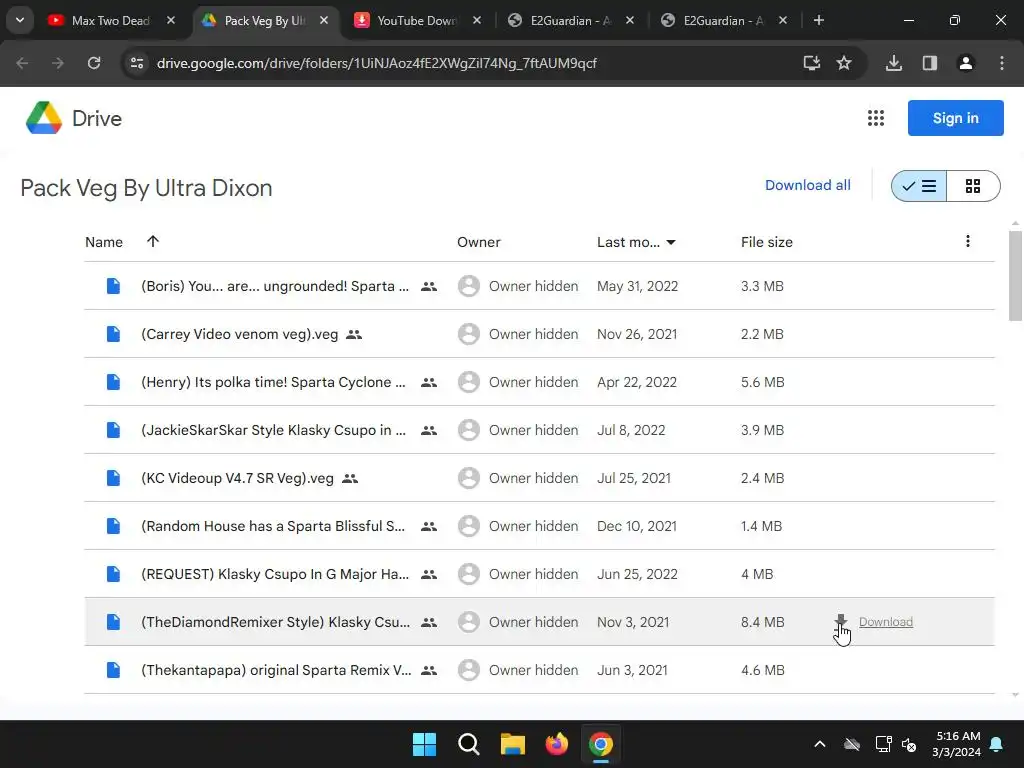Viewport: 1024px width, 768px height.
Task: Click the file icon for (Thekantapapa) original Sparta row
Action: pyautogui.click(x=114, y=670)
